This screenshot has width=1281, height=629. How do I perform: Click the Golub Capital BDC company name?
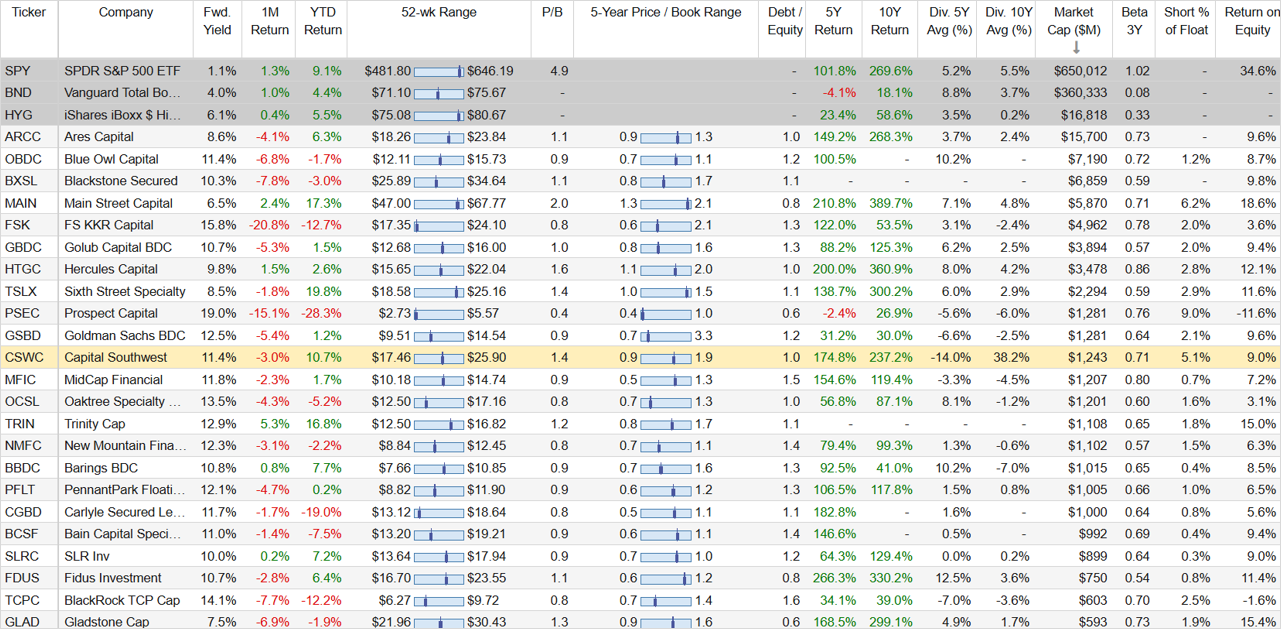pyautogui.click(x=118, y=247)
